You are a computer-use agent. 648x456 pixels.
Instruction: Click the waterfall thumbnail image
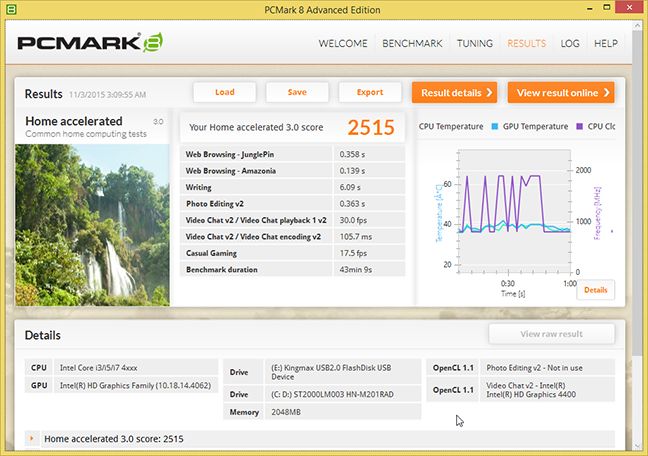point(92,225)
